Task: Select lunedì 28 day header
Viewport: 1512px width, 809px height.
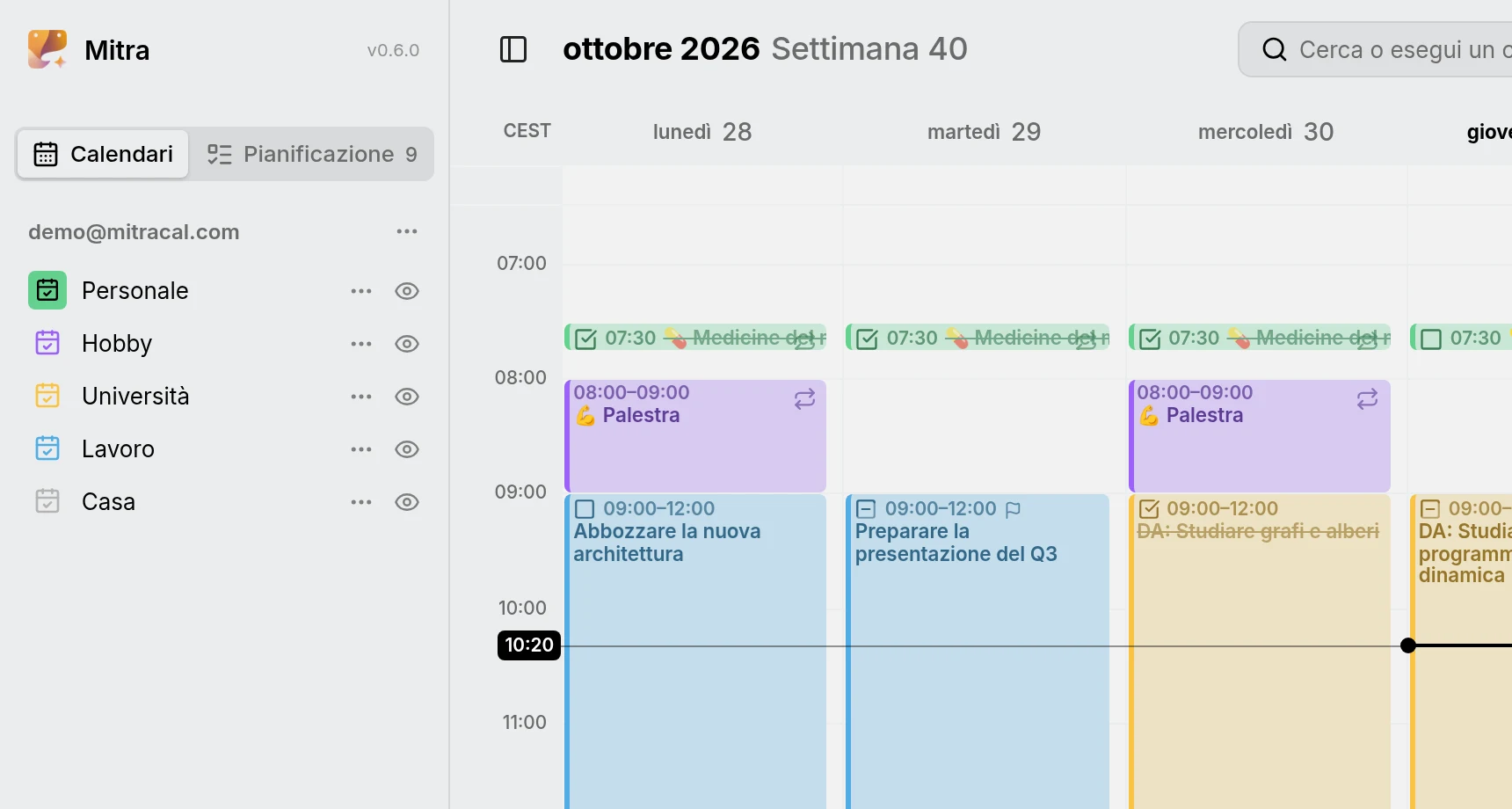Action: pyautogui.click(x=701, y=132)
